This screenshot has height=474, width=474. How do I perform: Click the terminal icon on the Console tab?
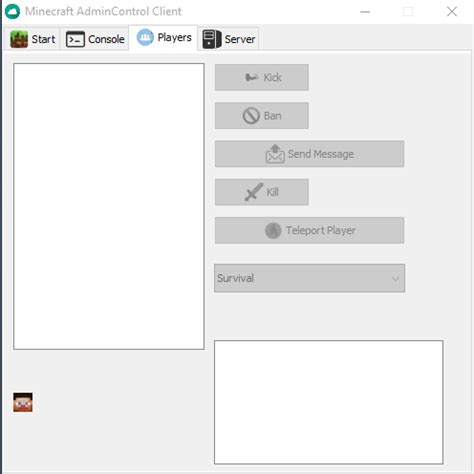coord(75,39)
